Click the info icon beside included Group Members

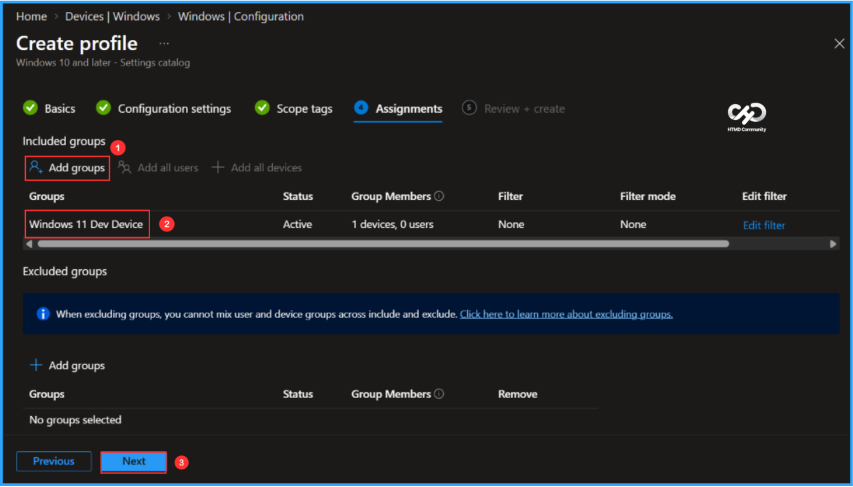pos(439,196)
